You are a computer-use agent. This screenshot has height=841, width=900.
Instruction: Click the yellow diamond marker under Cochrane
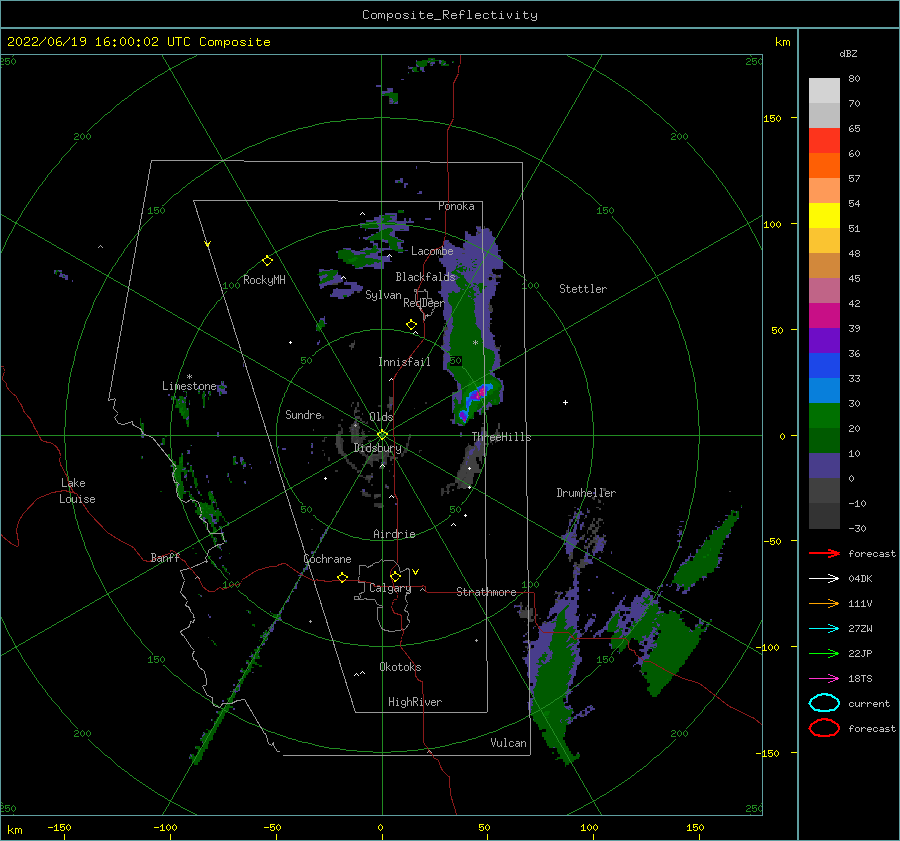[x=342, y=577]
